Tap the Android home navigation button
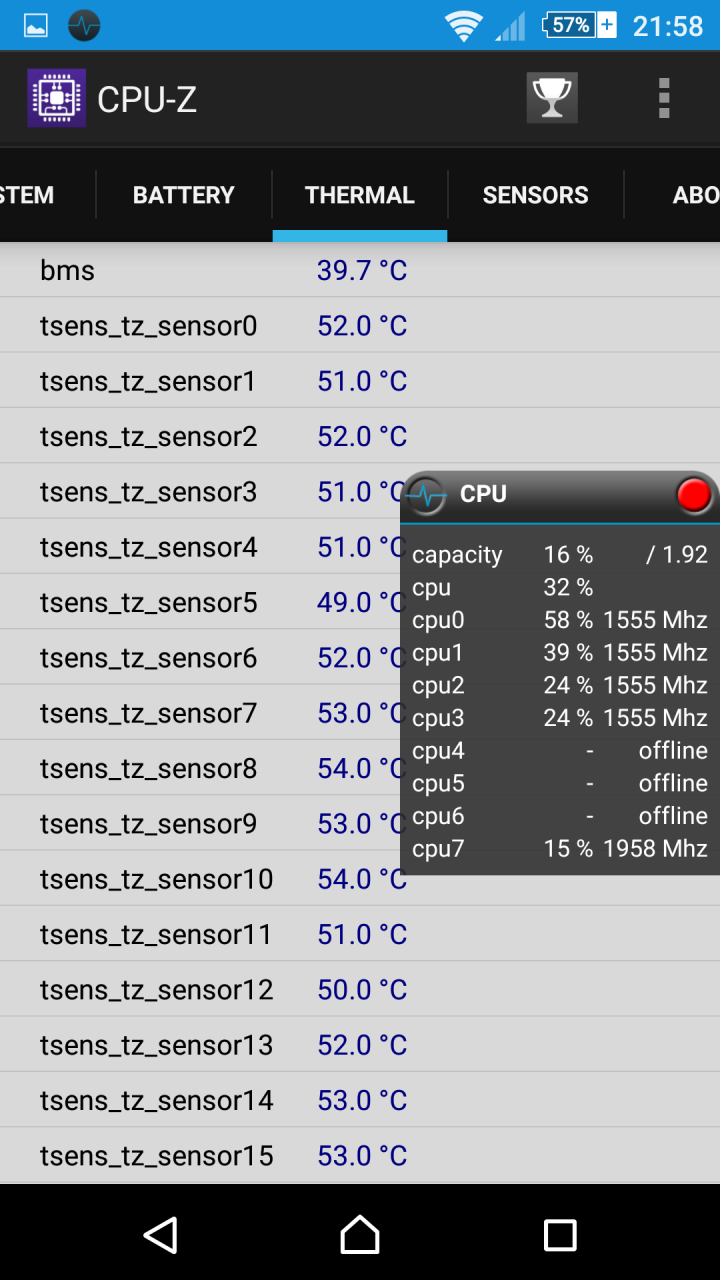Viewport: 720px width, 1280px height. pos(360,1235)
